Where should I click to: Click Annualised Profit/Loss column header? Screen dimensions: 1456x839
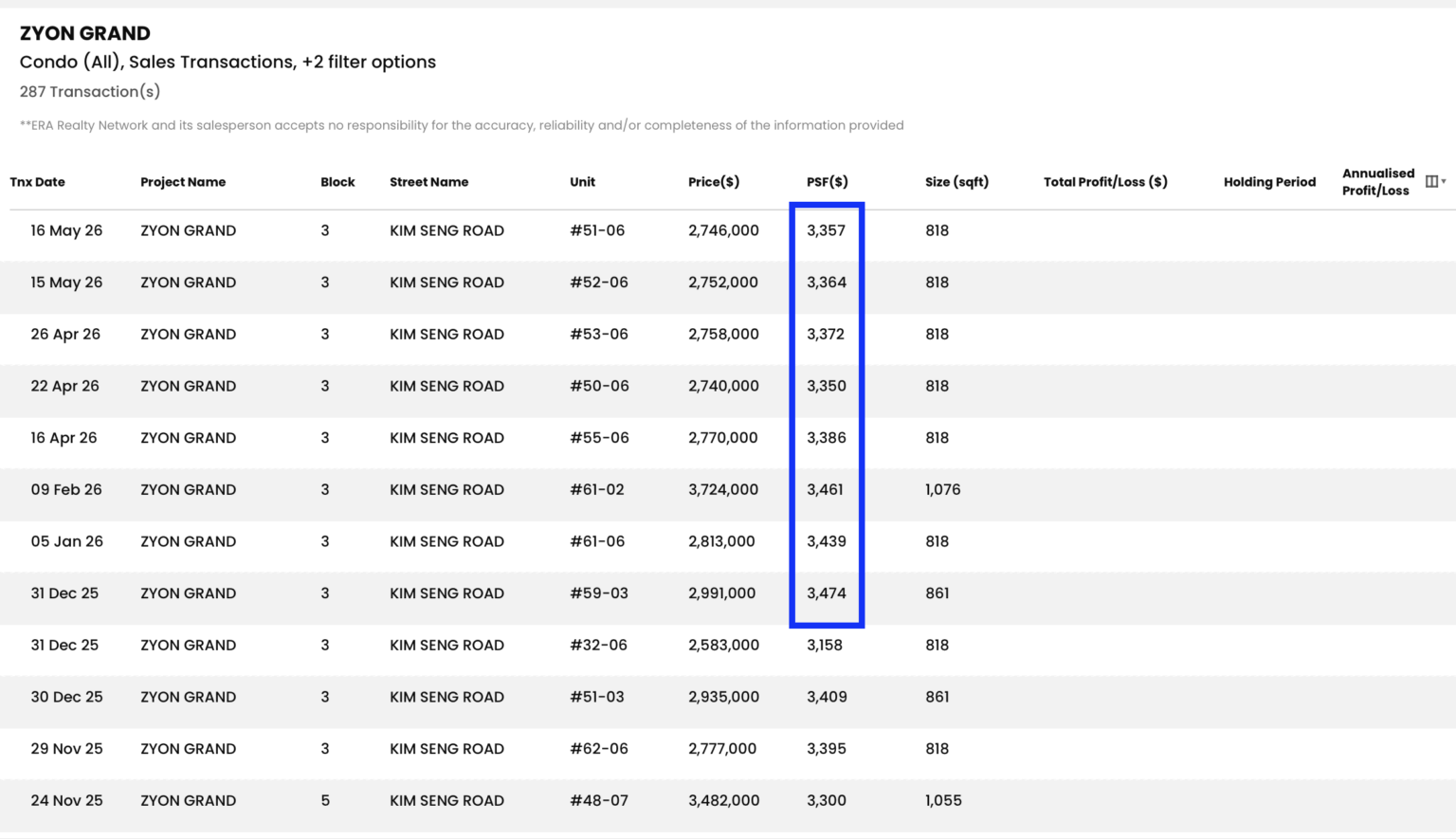pyautogui.click(x=1377, y=182)
